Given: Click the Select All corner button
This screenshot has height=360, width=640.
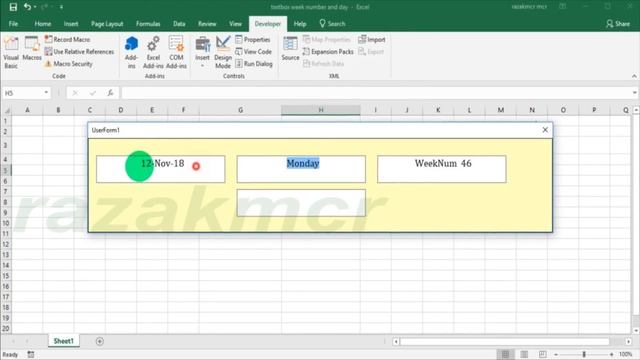Looking at the screenshot, I should pos(6,110).
